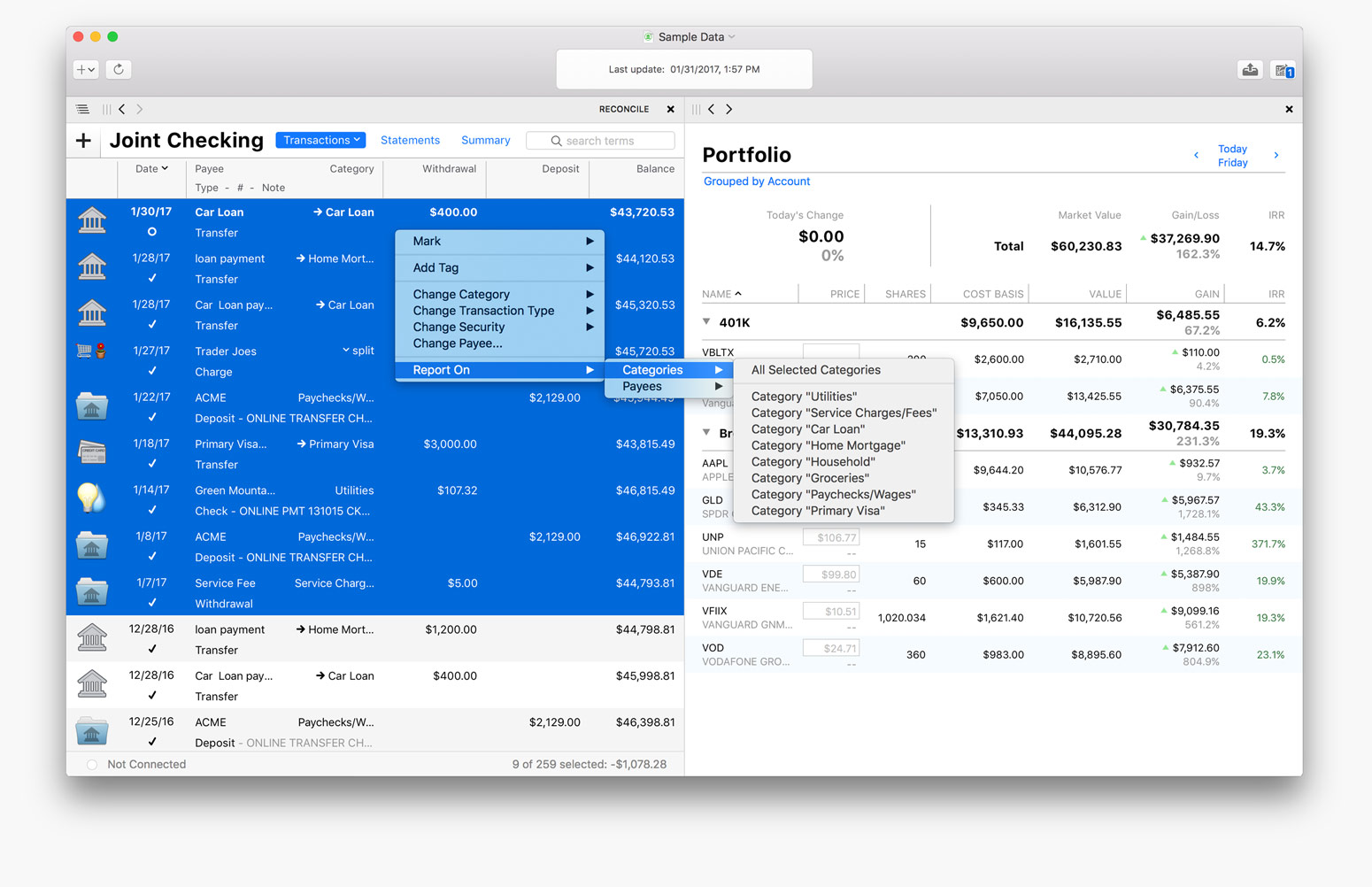The image size is (1372, 887).
Task: Click icon of the Service Fee withdrawal
Action: pos(92,590)
